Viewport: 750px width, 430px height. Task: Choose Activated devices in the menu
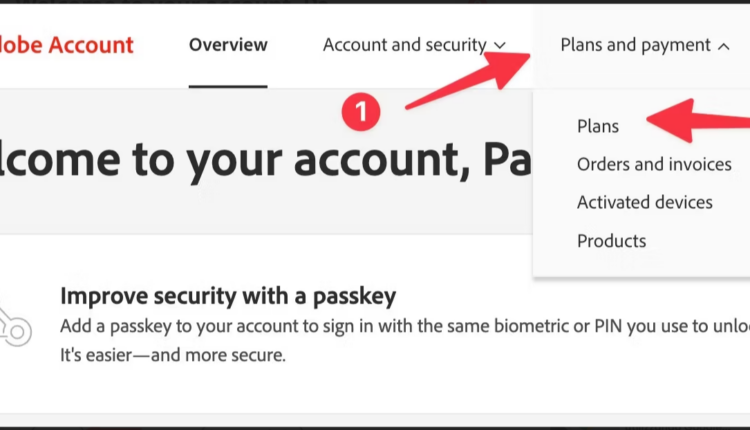[x=644, y=202]
